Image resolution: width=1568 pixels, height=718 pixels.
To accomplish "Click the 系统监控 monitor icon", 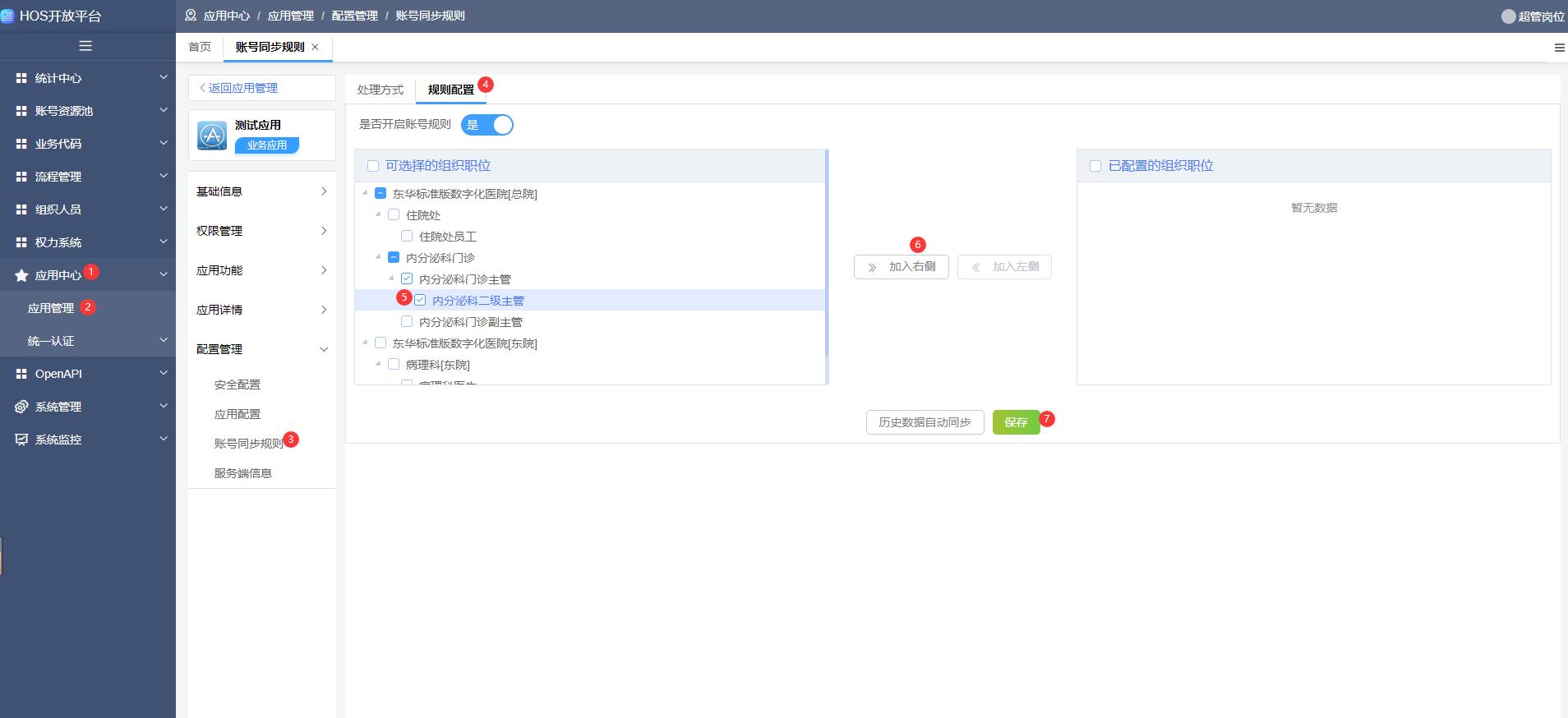I will [x=21, y=440].
